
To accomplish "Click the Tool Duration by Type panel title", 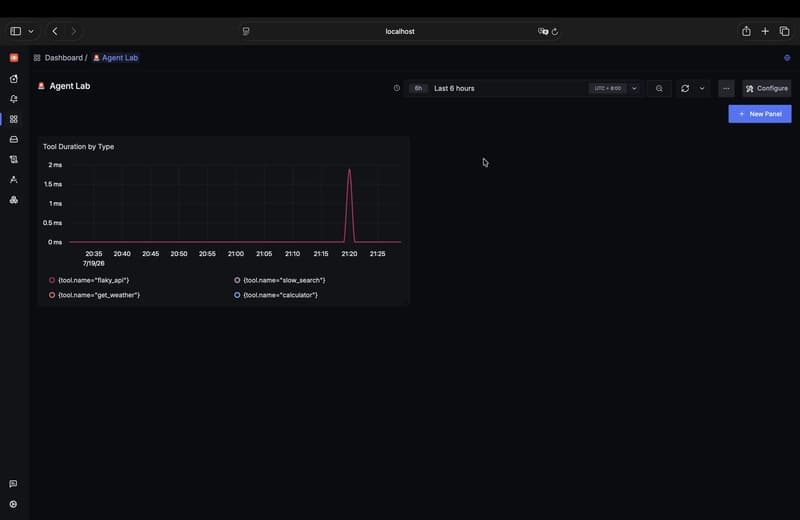I will coord(79,146).
